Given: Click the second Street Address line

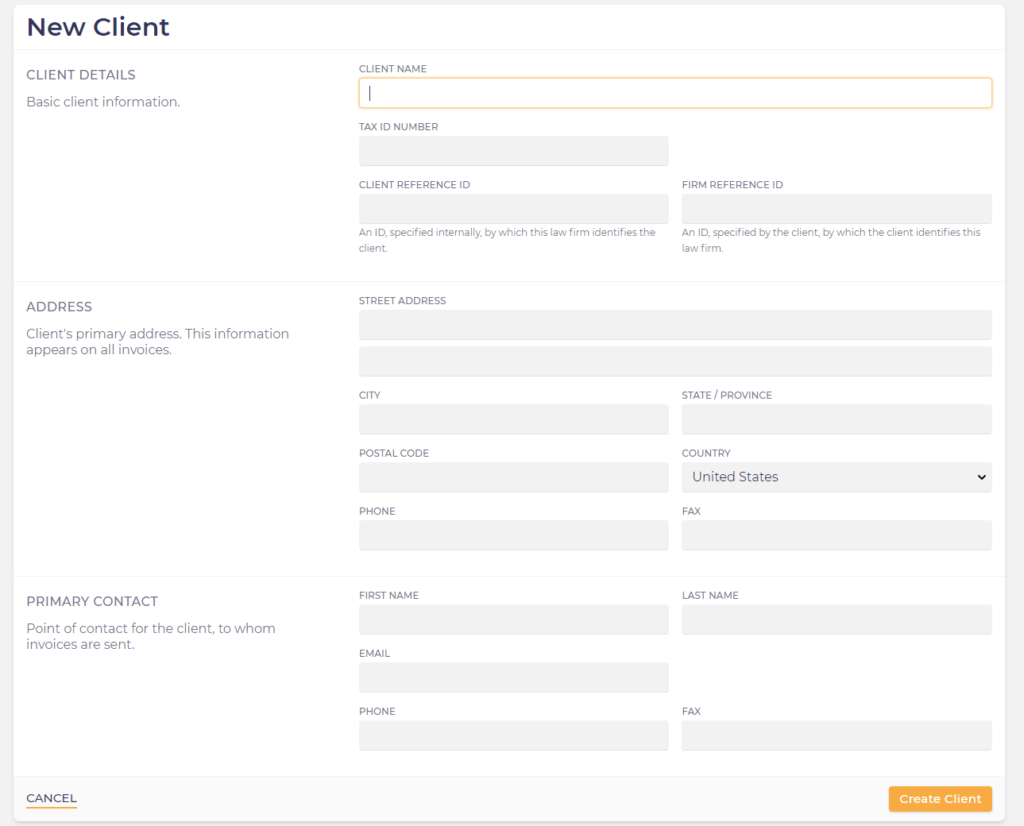Looking at the screenshot, I should tap(675, 361).
